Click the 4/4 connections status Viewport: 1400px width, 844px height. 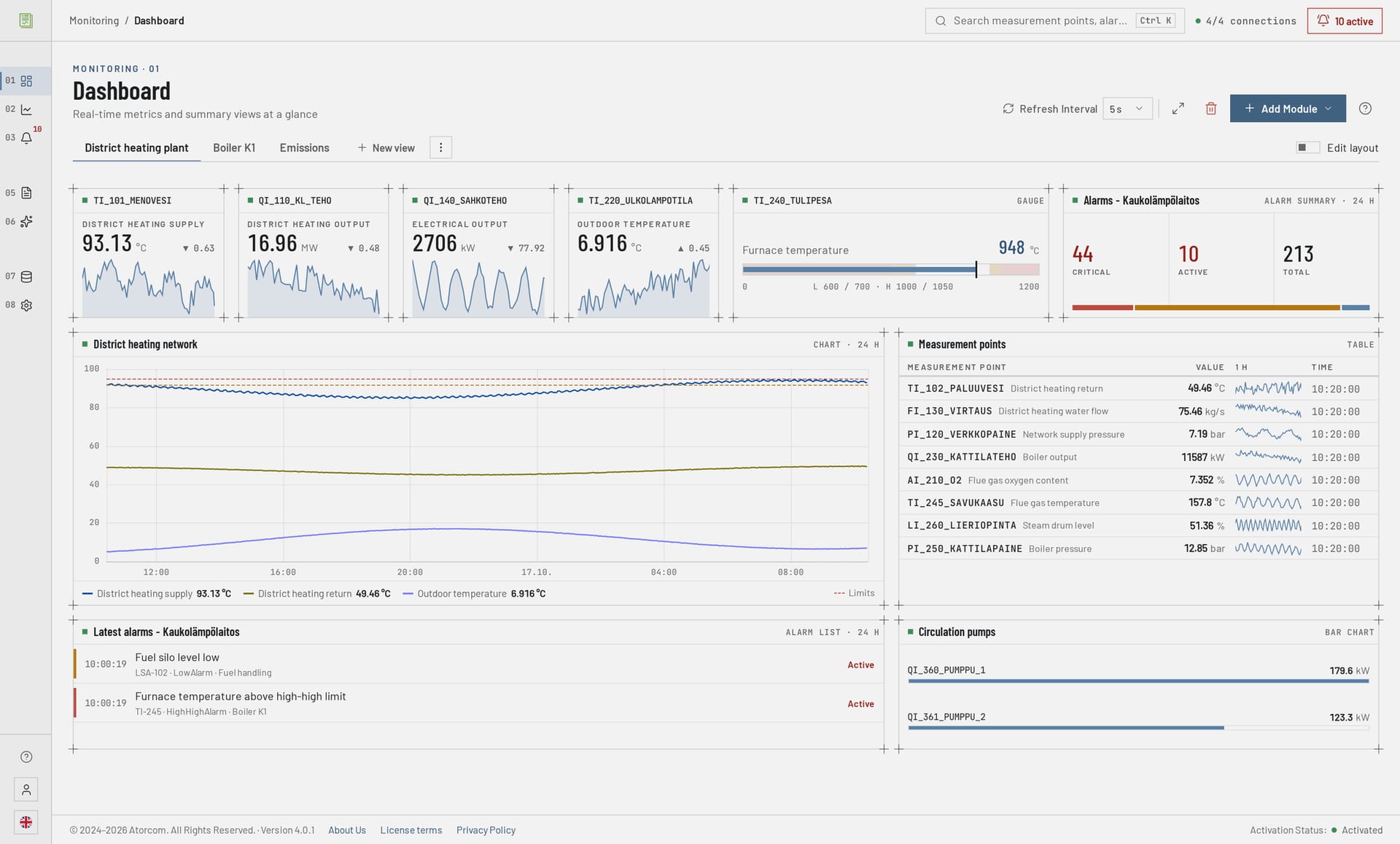[x=1245, y=21]
